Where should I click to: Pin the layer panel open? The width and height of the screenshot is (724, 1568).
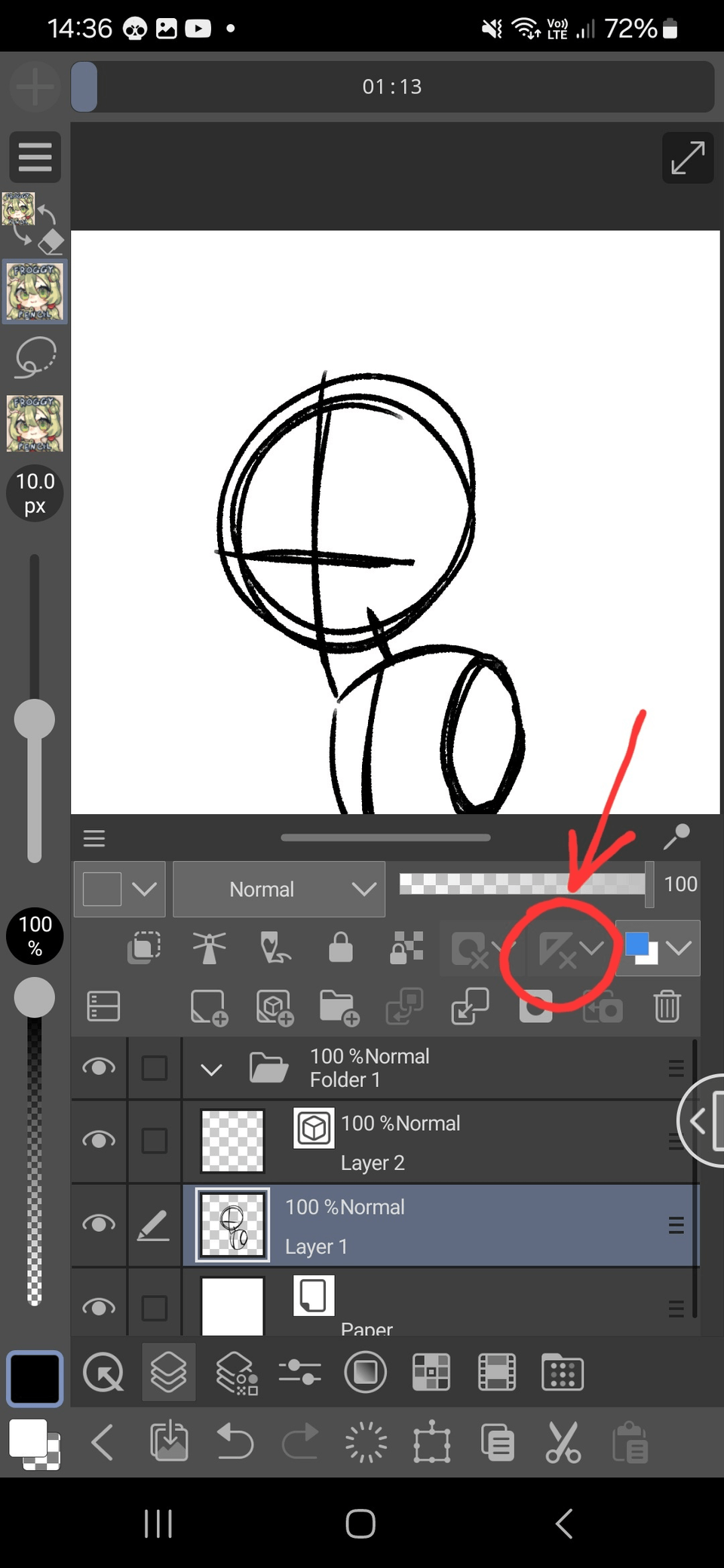(x=676, y=836)
